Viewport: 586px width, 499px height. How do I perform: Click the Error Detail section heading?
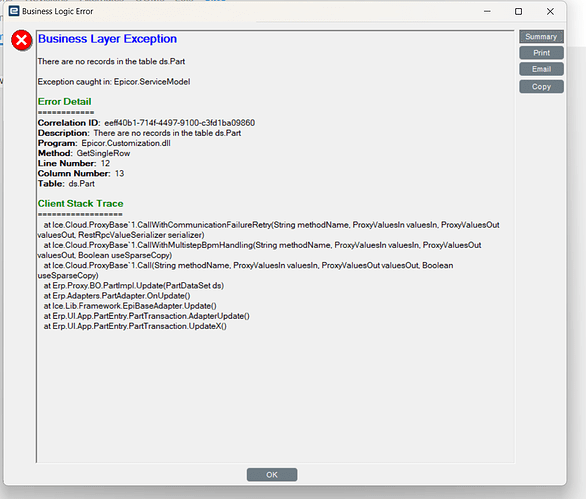(x=64, y=102)
